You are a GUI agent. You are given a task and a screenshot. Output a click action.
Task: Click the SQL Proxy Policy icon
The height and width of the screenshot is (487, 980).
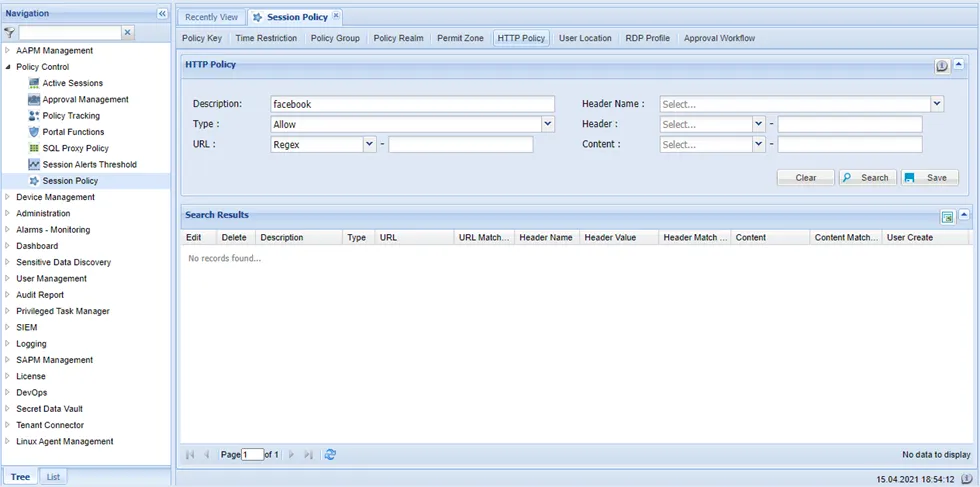34,148
